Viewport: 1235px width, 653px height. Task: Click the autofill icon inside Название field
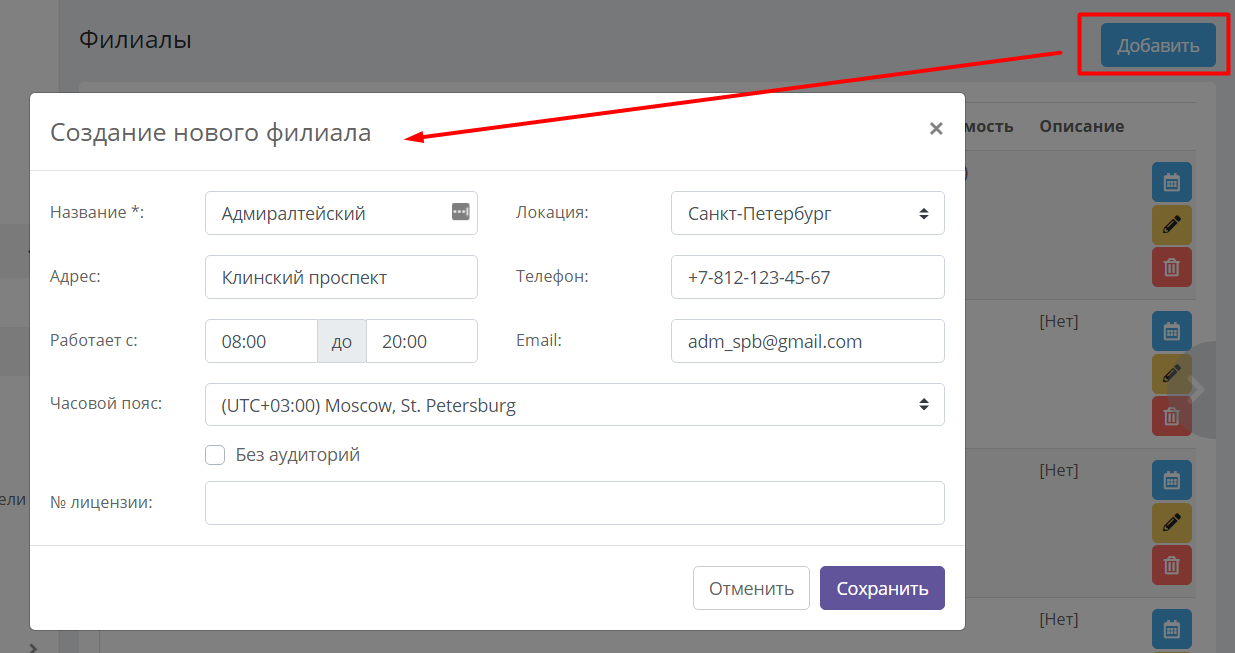(460, 211)
